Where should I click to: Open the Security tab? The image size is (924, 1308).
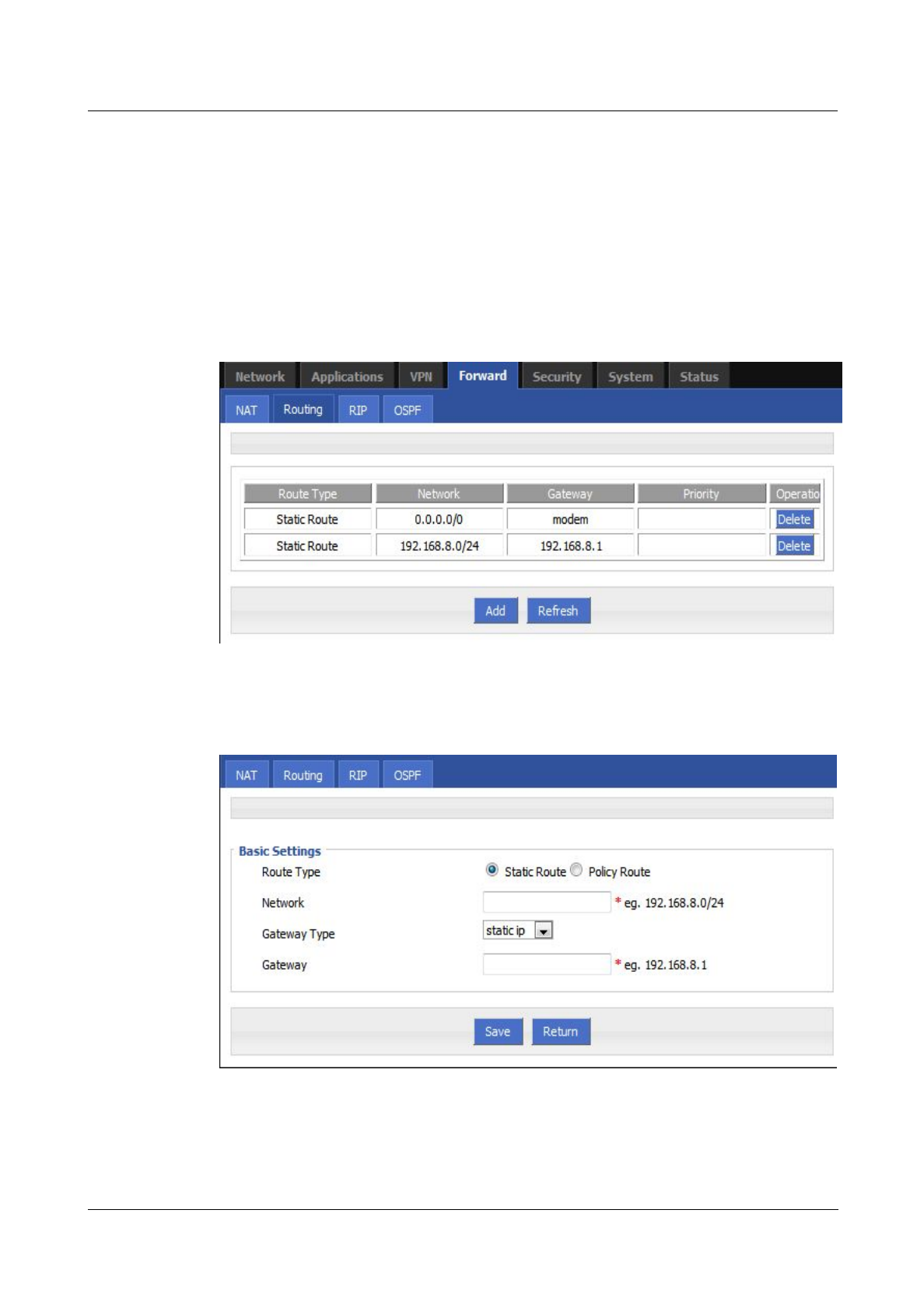557,377
